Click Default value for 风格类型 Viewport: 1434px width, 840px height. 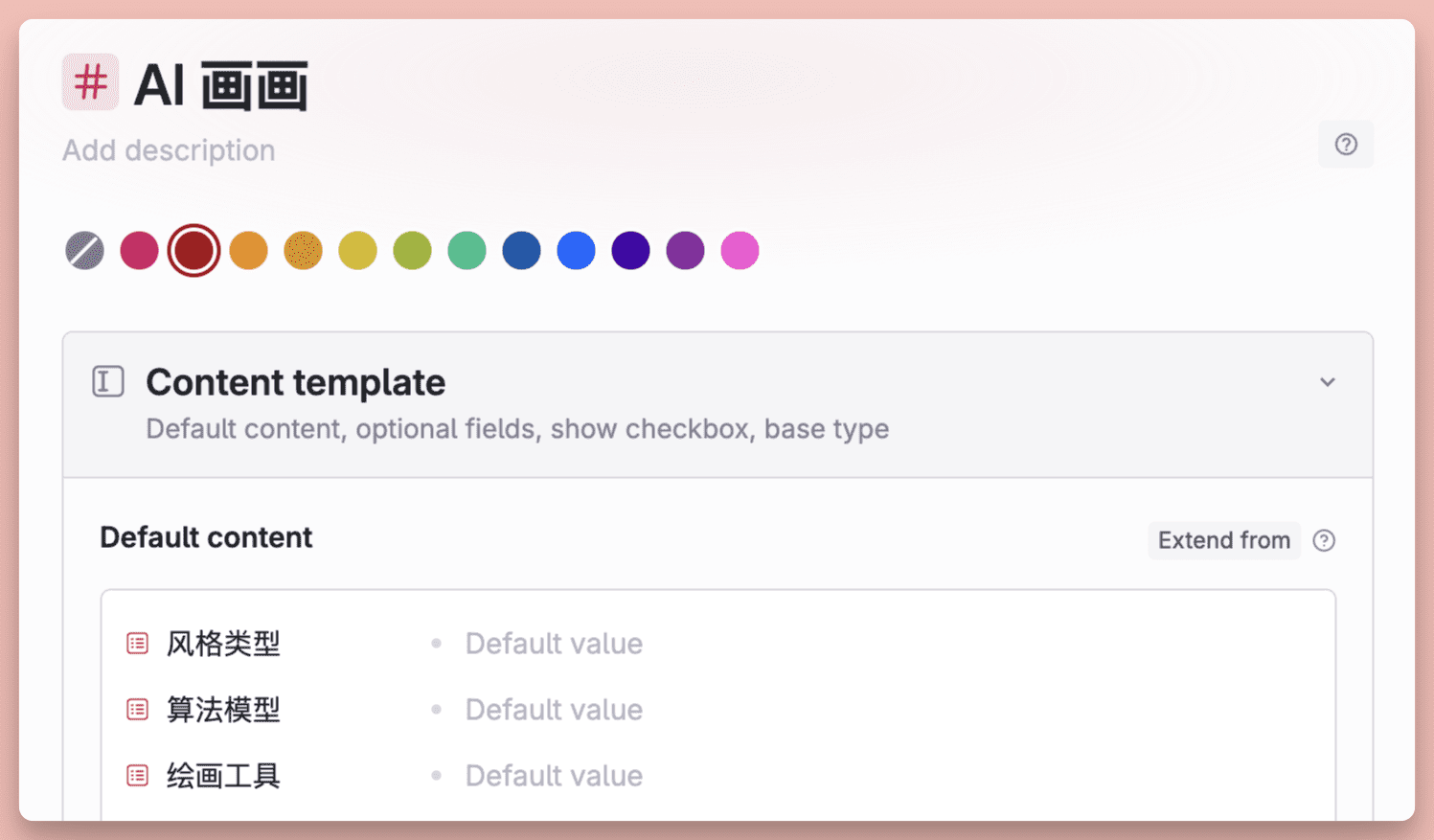[554, 644]
